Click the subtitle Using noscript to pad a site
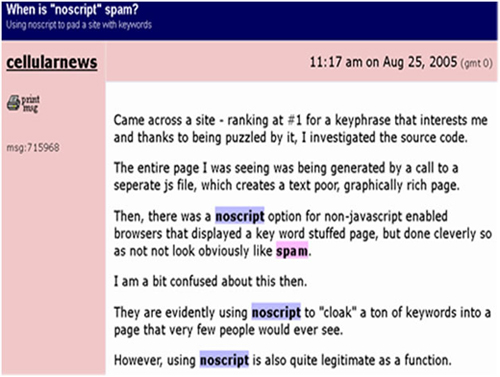Viewport: 500px width, 377px height. pos(79,25)
